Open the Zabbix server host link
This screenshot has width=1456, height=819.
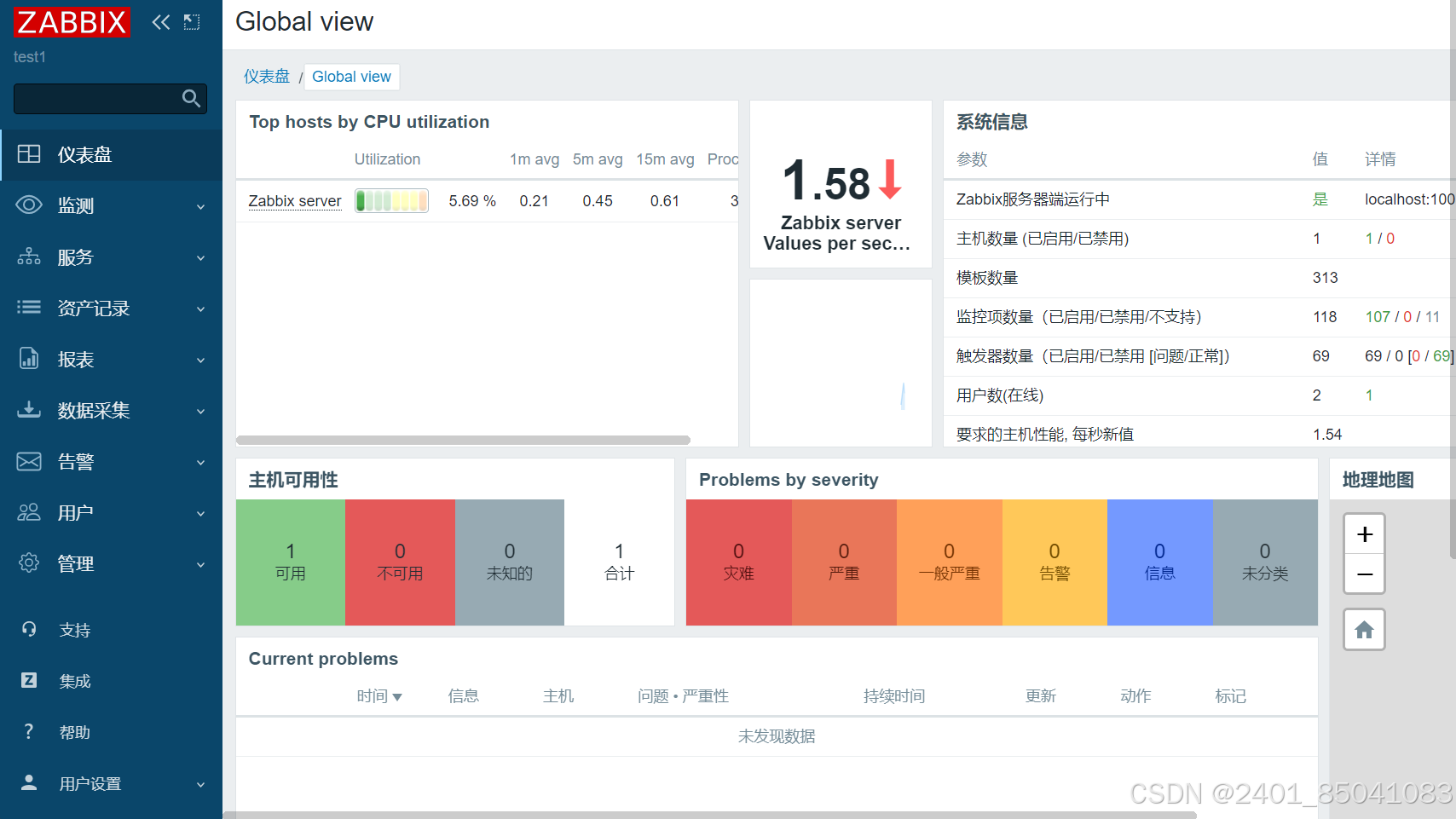coord(295,201)
